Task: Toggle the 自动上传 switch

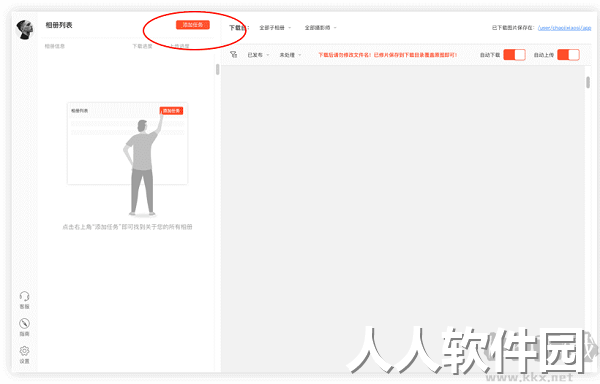Action: point(568,55)
